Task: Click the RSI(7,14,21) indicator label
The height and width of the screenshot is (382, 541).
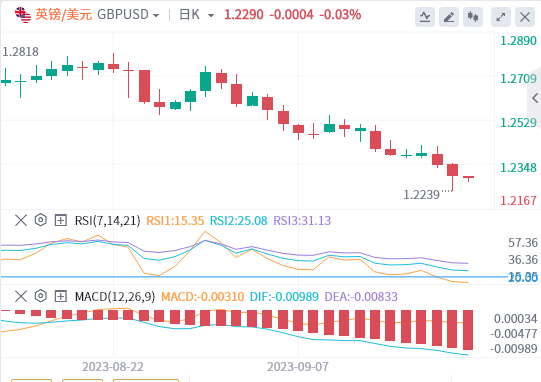Action: tap(108, 221)
